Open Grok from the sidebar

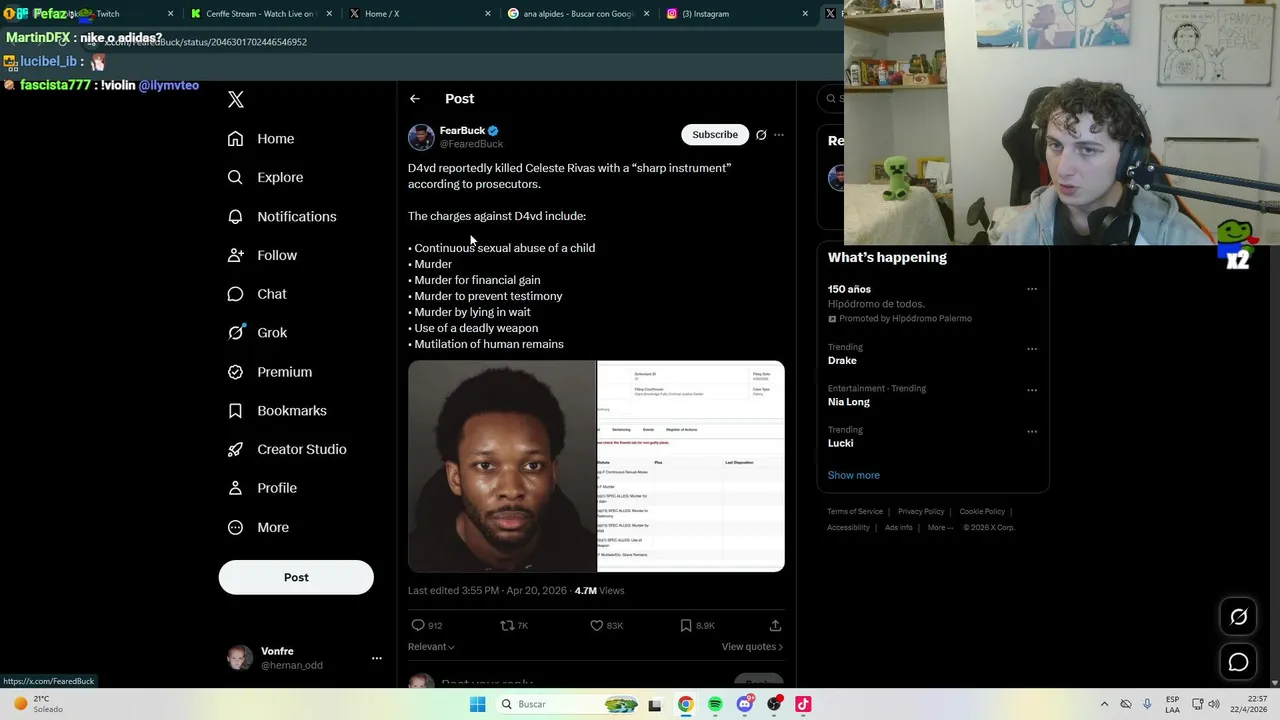click(257, 333)
